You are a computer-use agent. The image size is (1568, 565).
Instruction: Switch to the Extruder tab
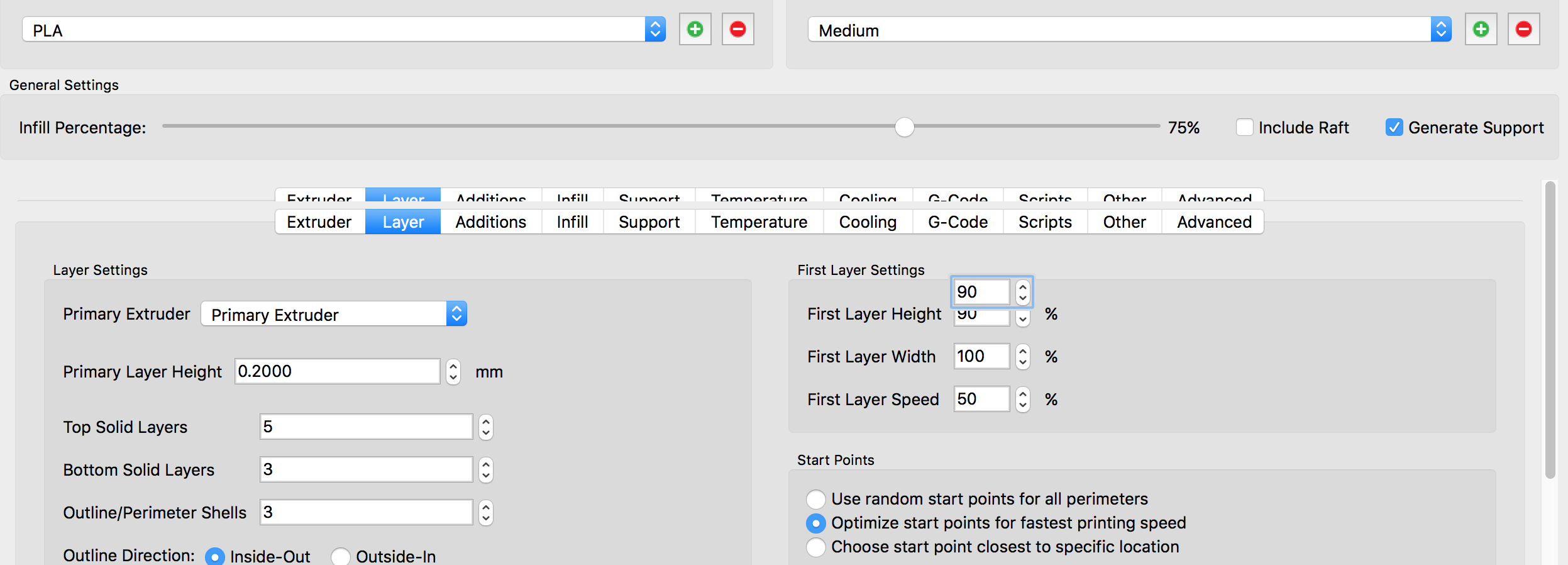point(319,222)
